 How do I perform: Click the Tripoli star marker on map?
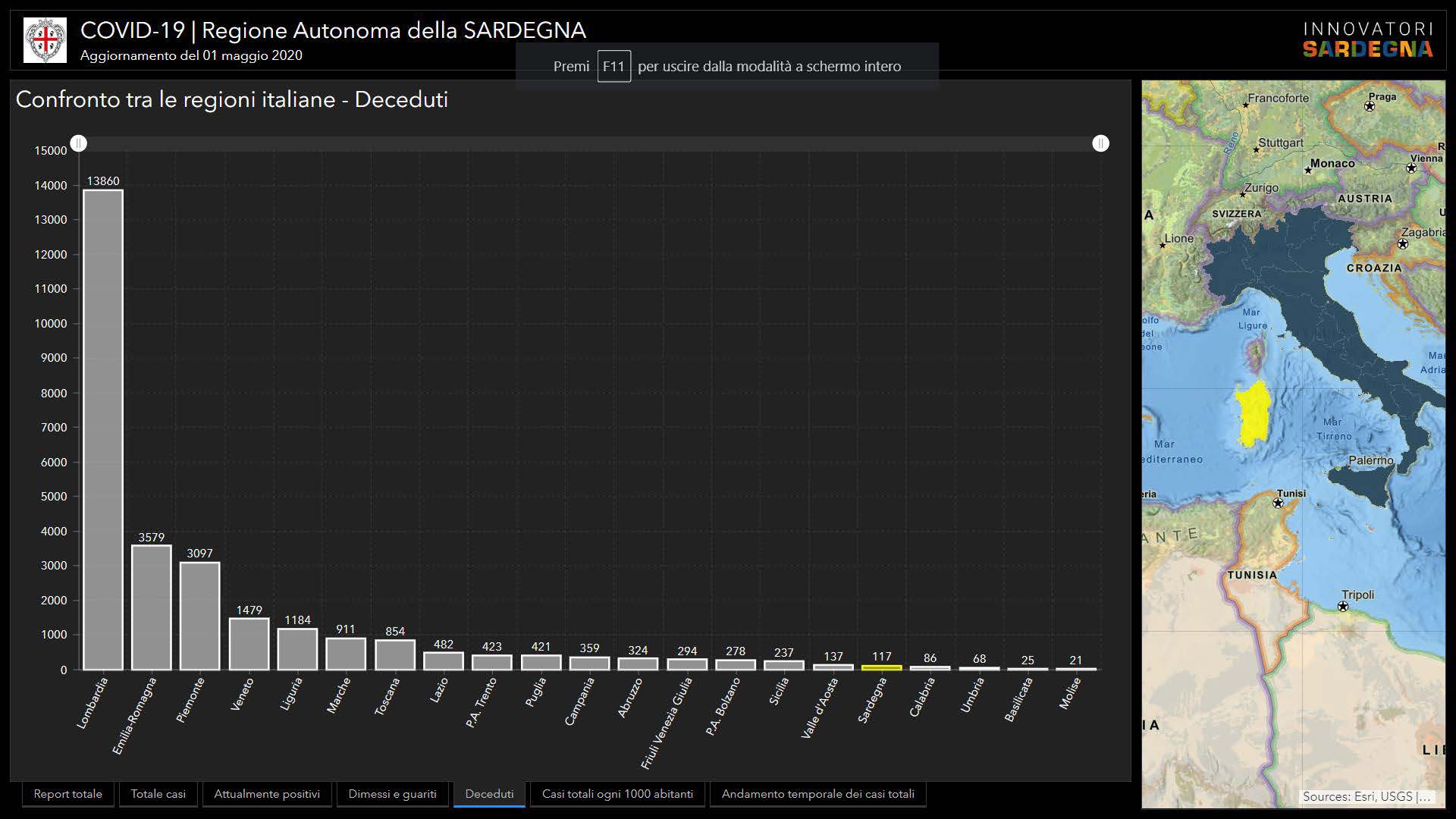tap(1343, 607)
